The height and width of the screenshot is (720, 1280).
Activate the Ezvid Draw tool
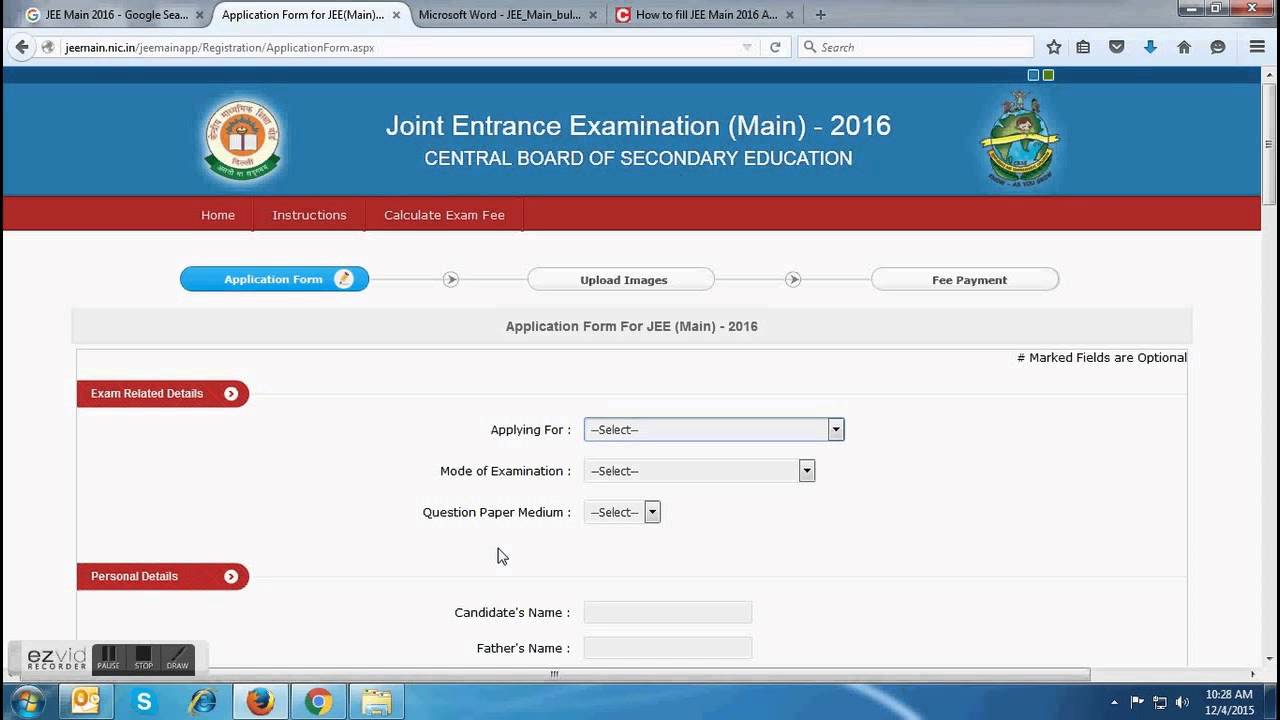pos(177,658)
